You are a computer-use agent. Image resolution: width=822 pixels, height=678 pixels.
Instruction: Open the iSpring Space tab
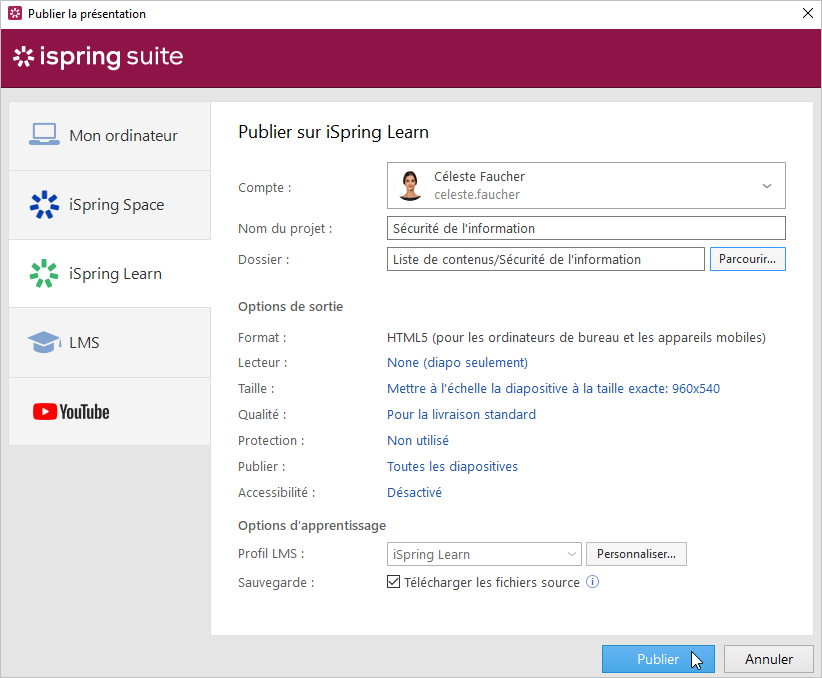point(116,205)
